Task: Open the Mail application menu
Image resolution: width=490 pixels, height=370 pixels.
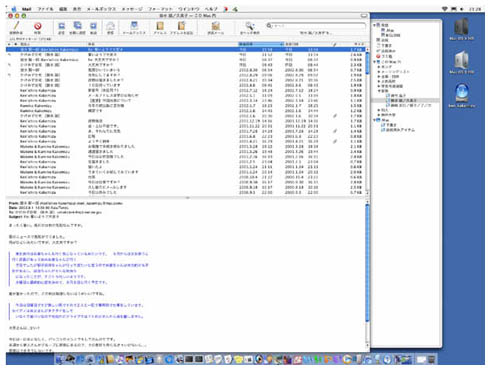Action: tap(26, 9)
